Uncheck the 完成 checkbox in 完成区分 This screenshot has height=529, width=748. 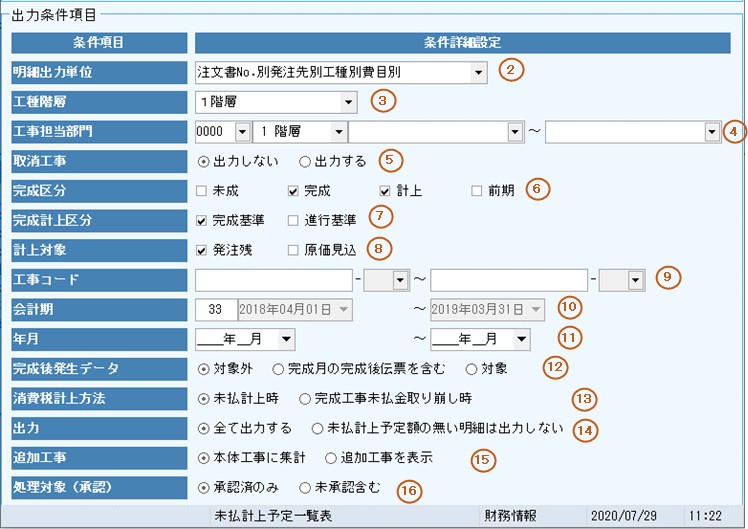(x=293, y=190)
